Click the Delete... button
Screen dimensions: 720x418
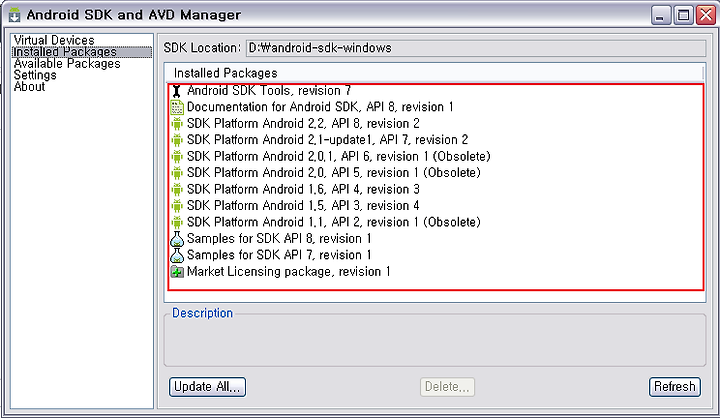click(447, 387)
